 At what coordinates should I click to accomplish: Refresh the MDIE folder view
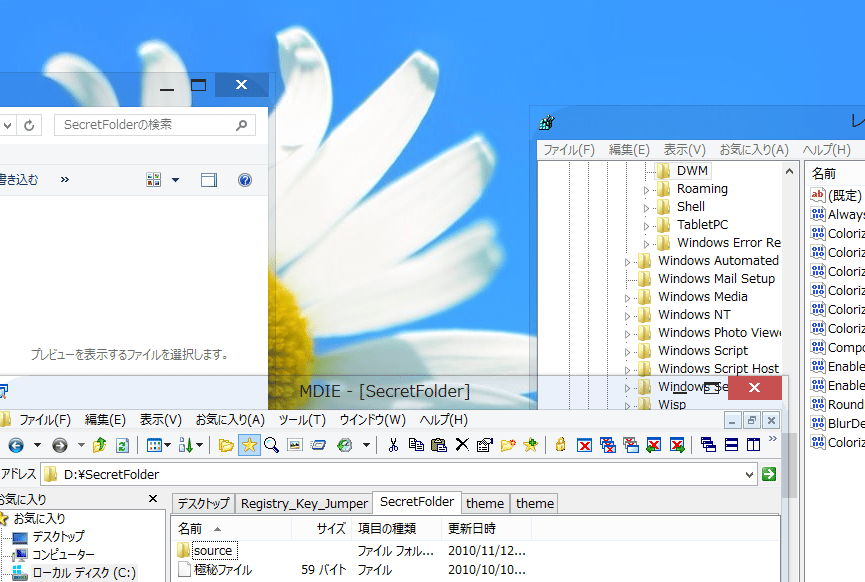[122, 445]
